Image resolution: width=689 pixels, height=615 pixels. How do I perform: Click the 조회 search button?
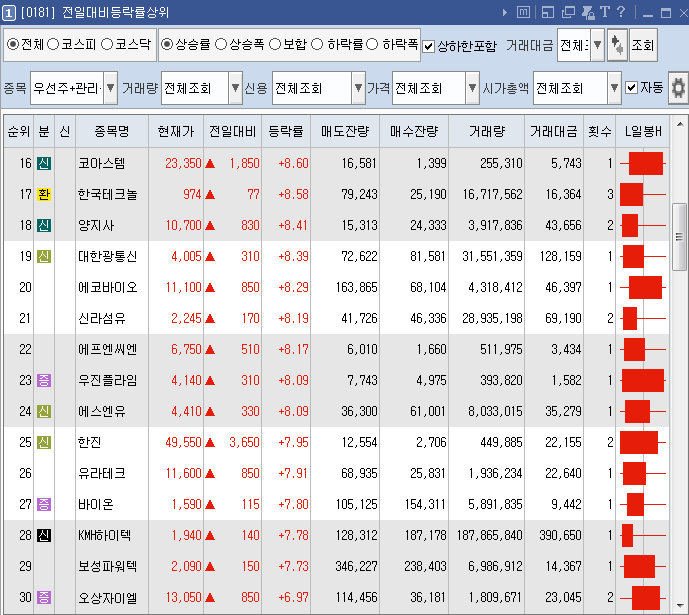pos(643,45)
